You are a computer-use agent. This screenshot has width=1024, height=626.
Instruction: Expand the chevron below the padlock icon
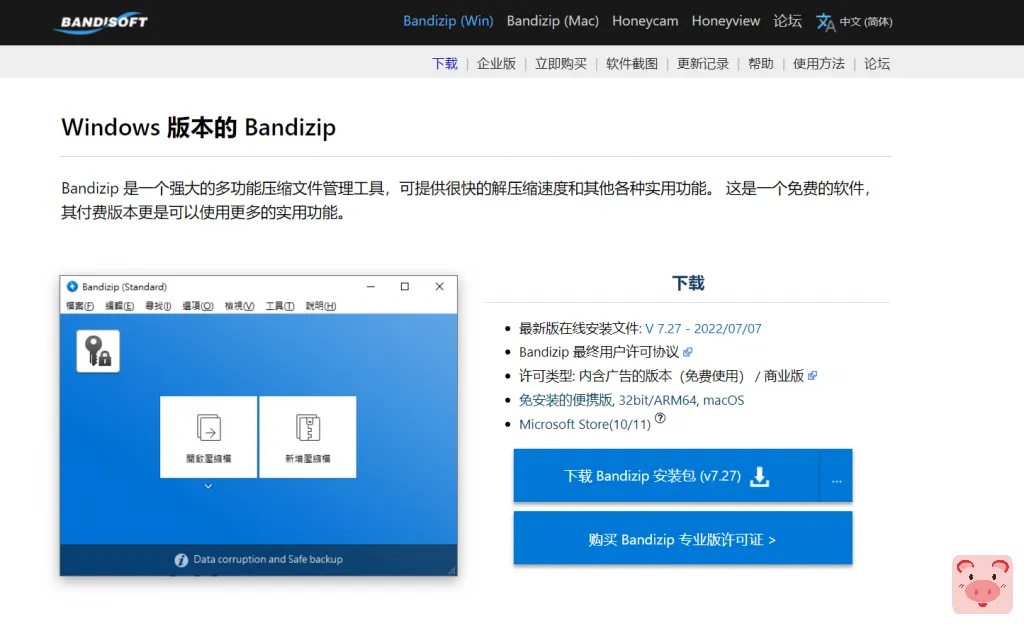[208, 485]
